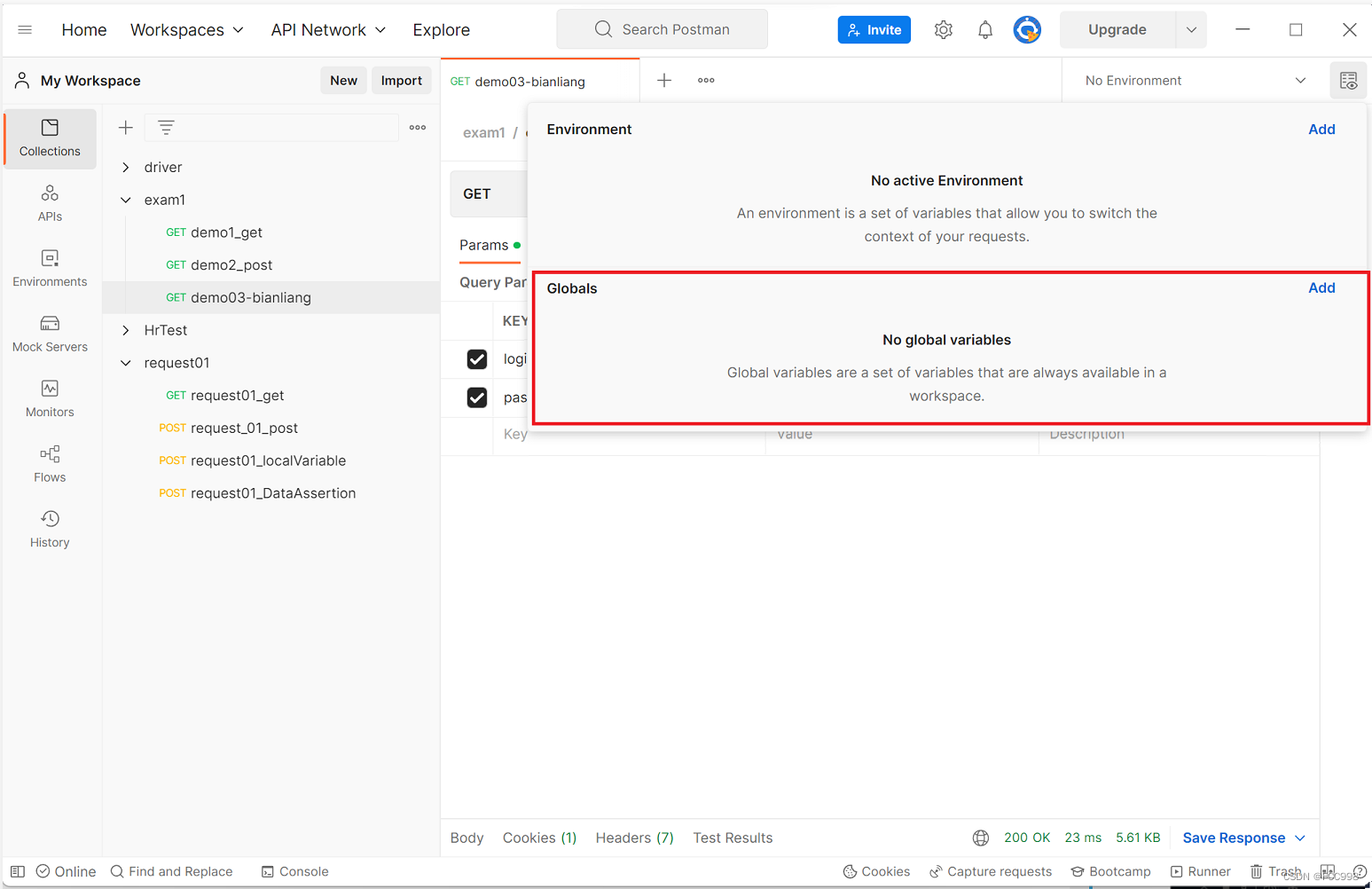Open the Flows sidebar section

click(x=50, y=464)
